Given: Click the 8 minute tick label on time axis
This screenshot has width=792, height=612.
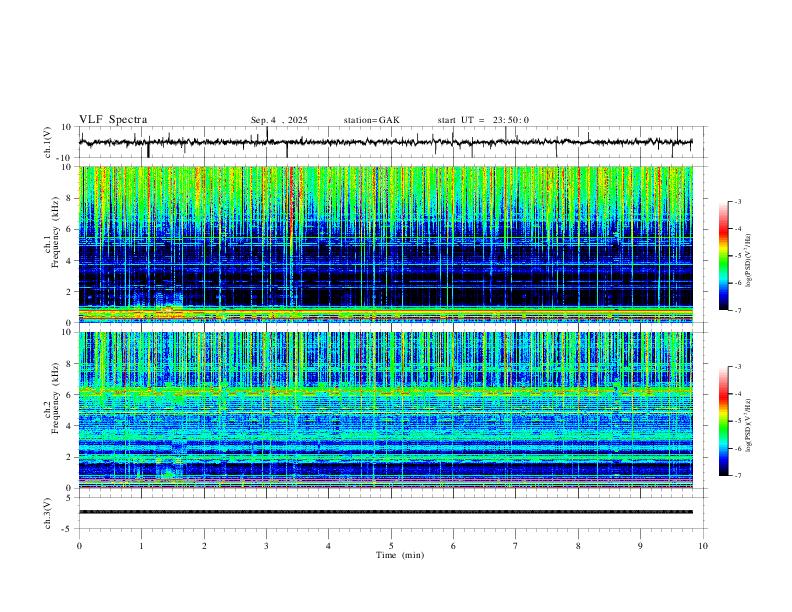Looking at the screenshot, I should point(578,546).
